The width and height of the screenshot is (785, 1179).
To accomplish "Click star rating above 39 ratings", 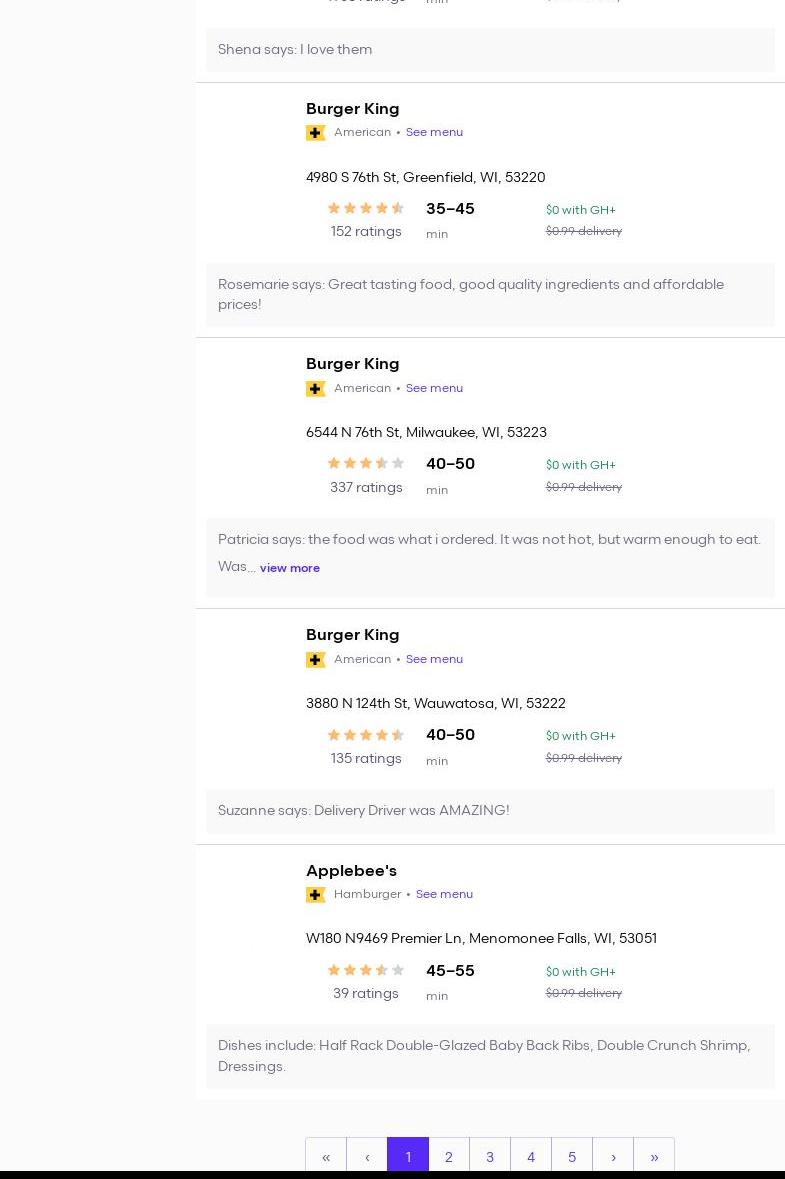I will pos(366,970).
